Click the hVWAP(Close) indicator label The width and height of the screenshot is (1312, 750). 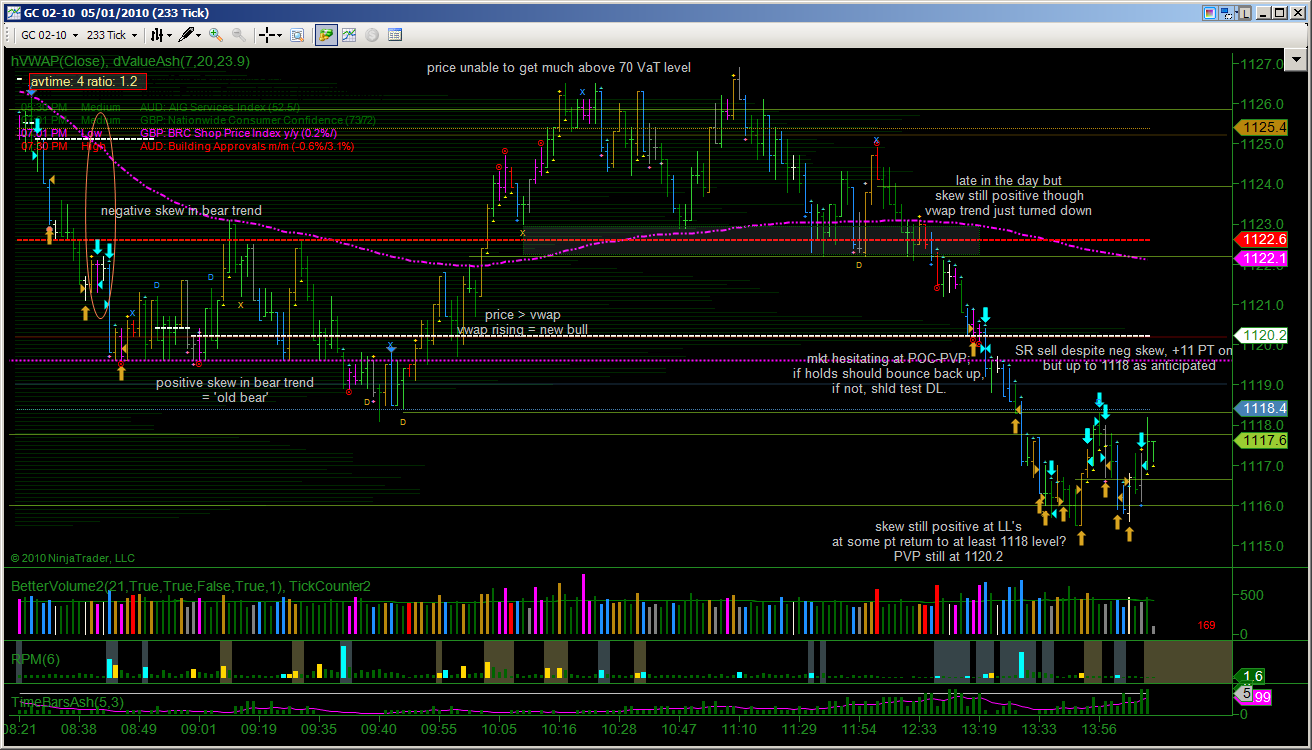(59, 61)
